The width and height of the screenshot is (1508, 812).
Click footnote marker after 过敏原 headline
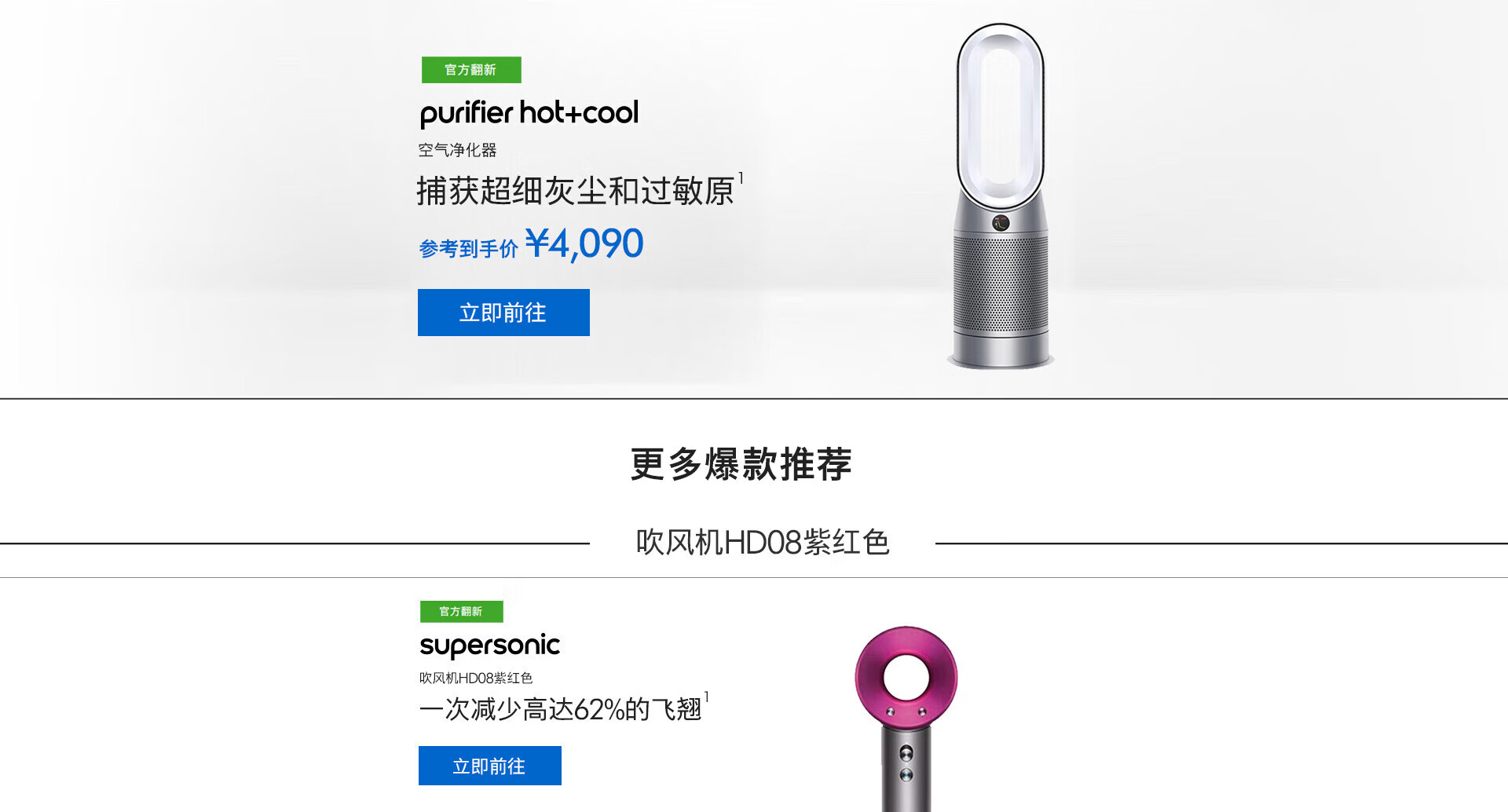741,178
